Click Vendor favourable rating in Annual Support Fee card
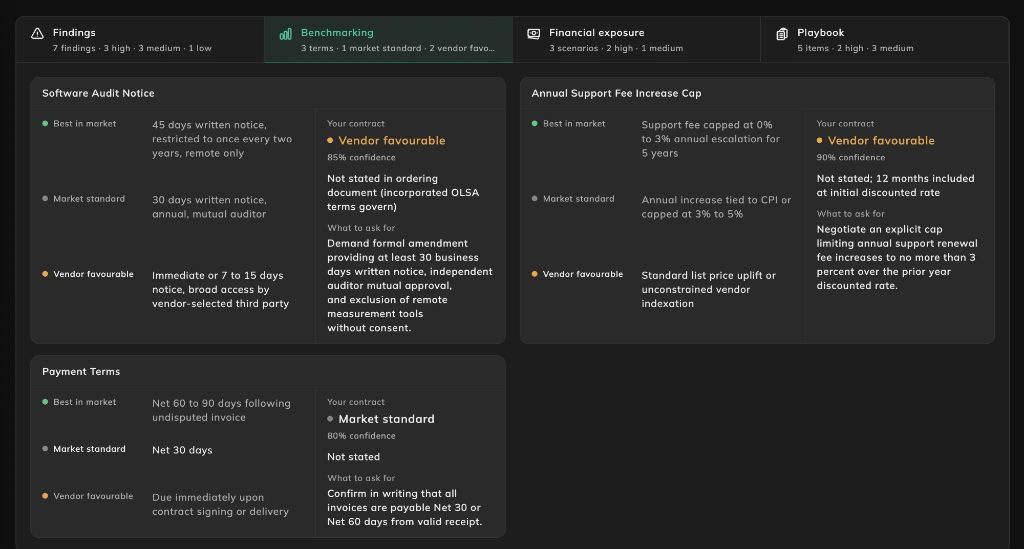 (875, 140)
